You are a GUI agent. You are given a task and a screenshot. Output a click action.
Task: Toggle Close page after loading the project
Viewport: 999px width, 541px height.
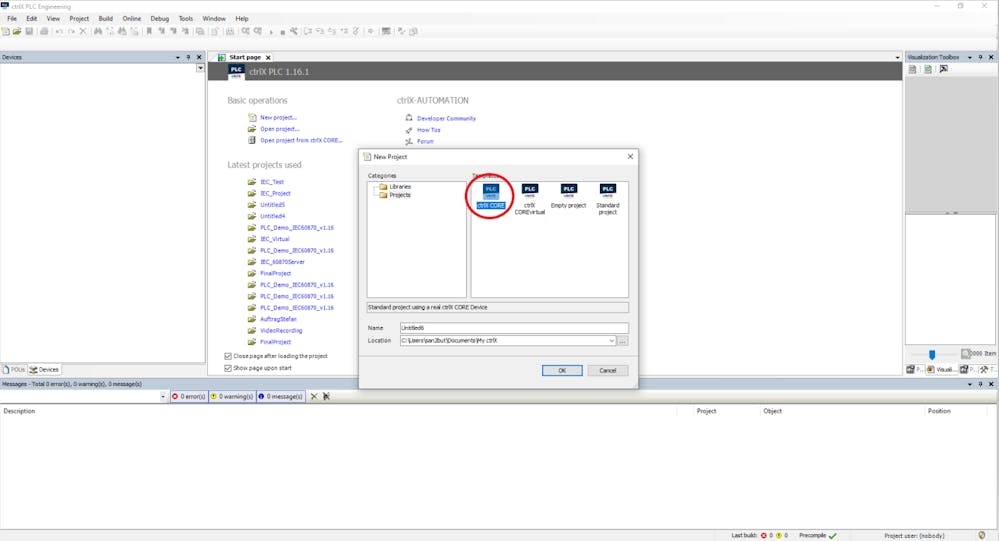coord(228,356)
